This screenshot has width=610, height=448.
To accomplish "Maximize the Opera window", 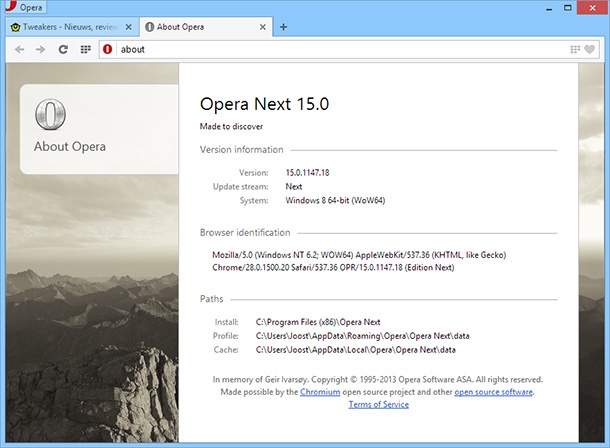I will [x=568, y=8].
